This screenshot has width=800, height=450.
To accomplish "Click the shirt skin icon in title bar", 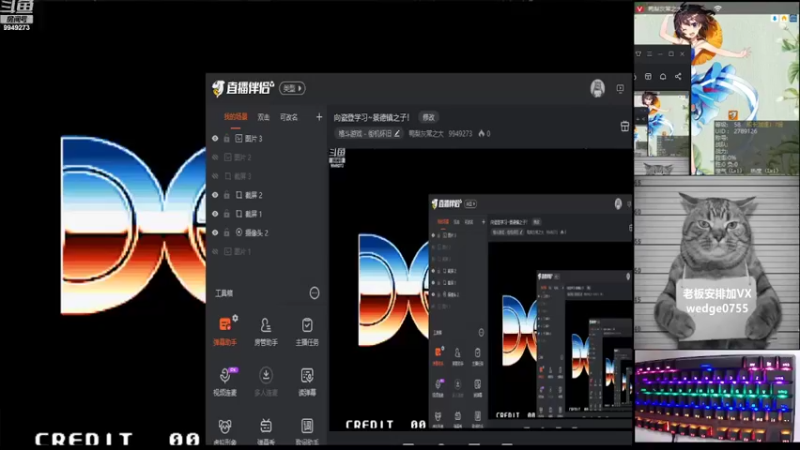I will (638, 54).
